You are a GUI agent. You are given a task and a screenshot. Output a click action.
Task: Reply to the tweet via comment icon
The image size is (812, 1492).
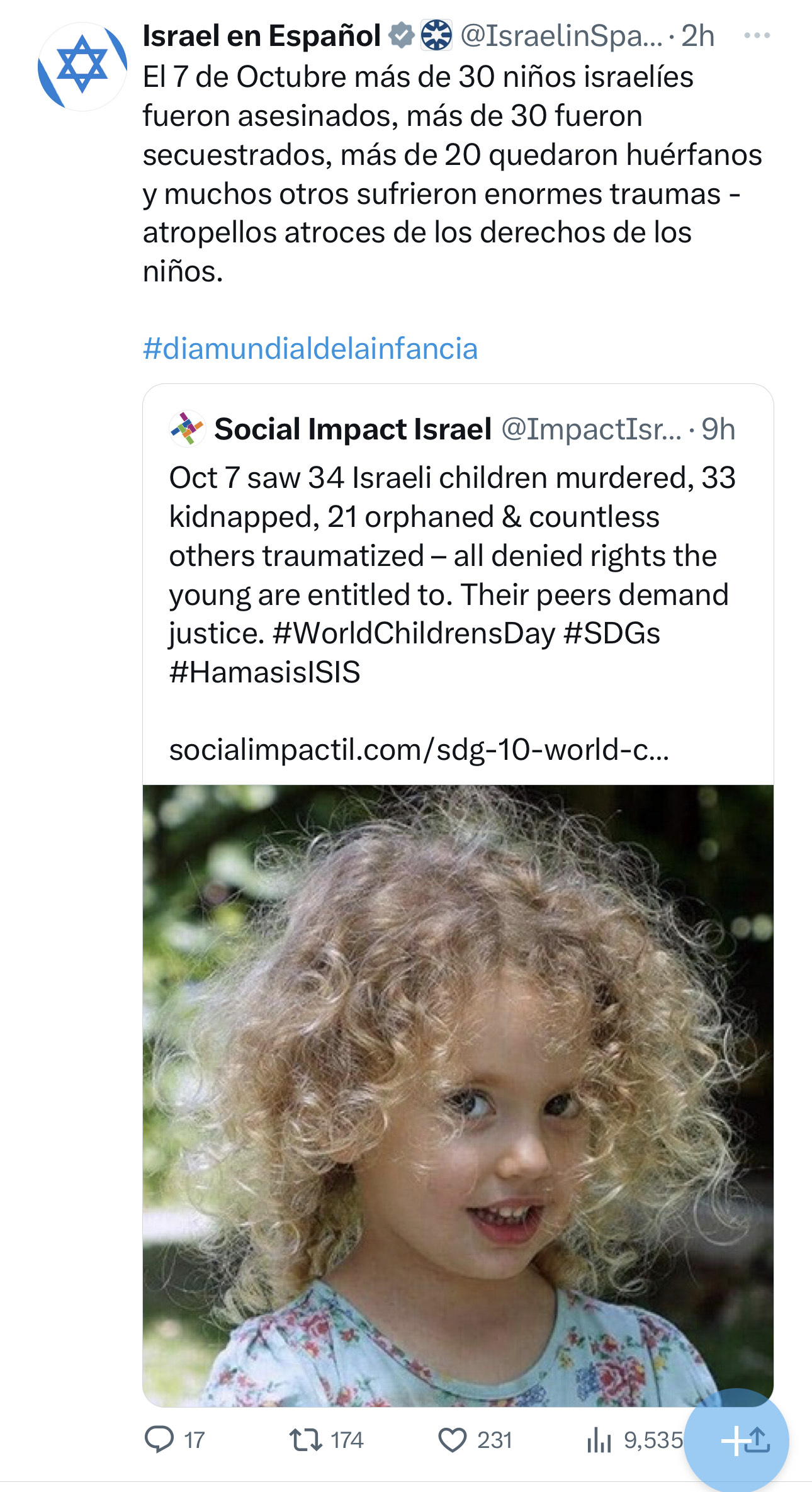[x=159, y=1439]
